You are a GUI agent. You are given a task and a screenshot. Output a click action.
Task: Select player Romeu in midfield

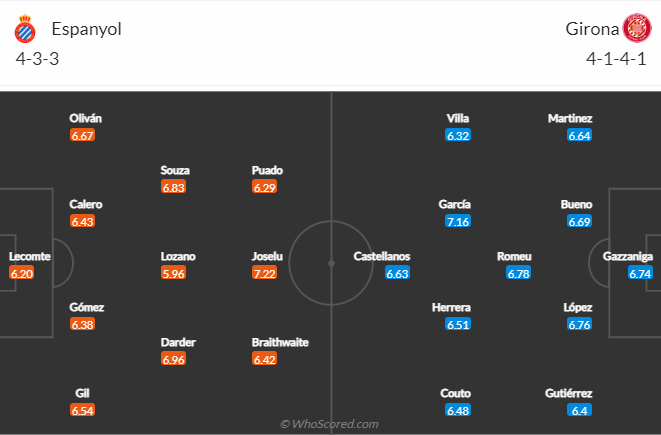[514, 256]
